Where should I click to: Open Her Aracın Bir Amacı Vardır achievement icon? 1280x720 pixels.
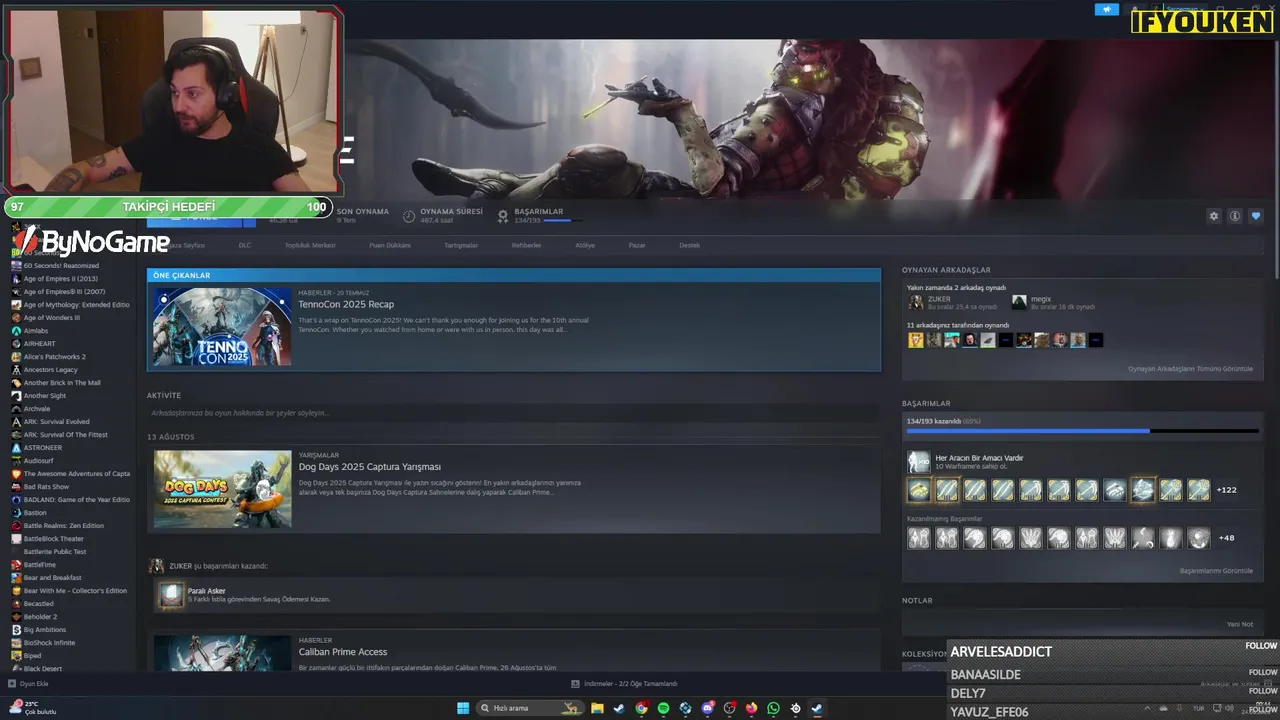pos(918,462)
